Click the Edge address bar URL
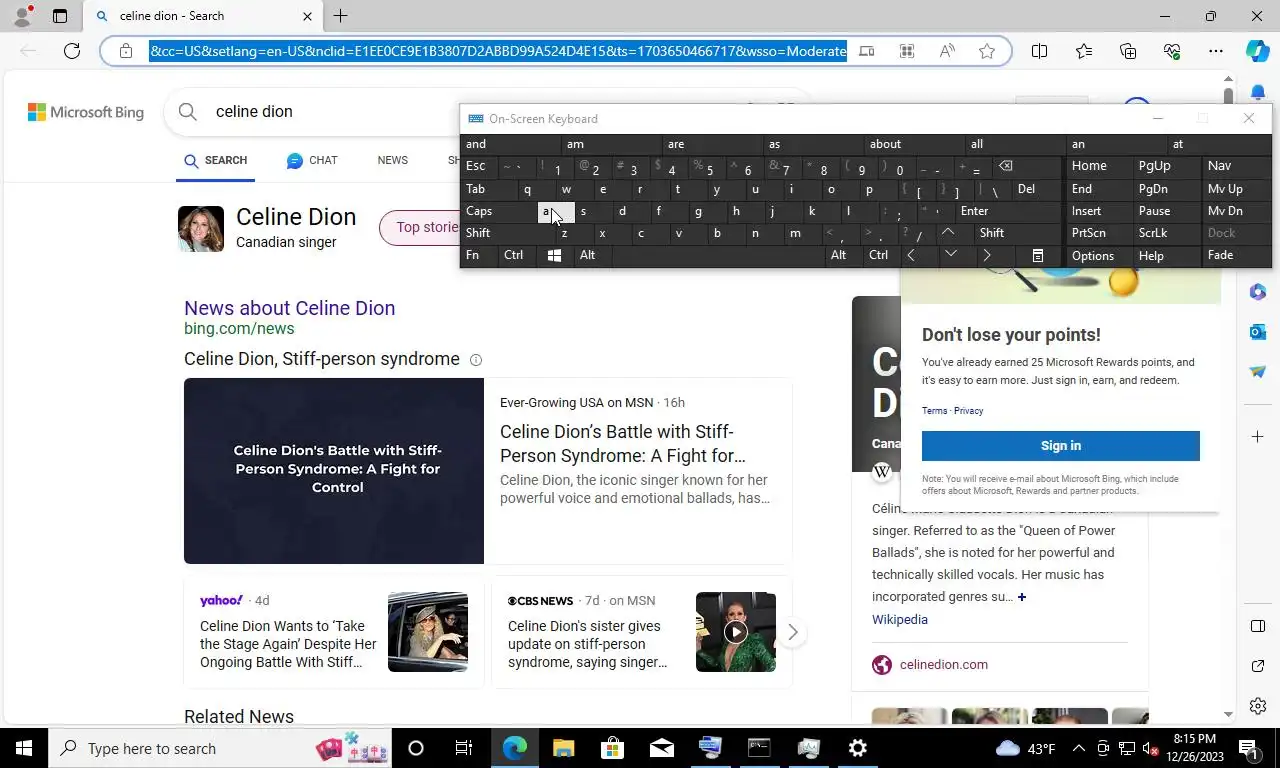 [x=498, y=51]
